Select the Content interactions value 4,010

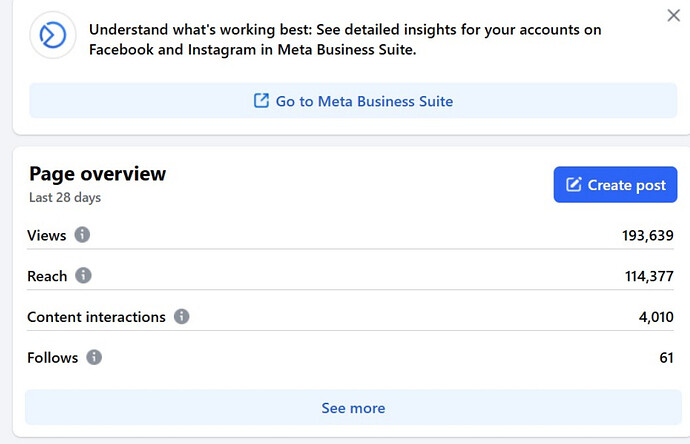pos(656,317)
